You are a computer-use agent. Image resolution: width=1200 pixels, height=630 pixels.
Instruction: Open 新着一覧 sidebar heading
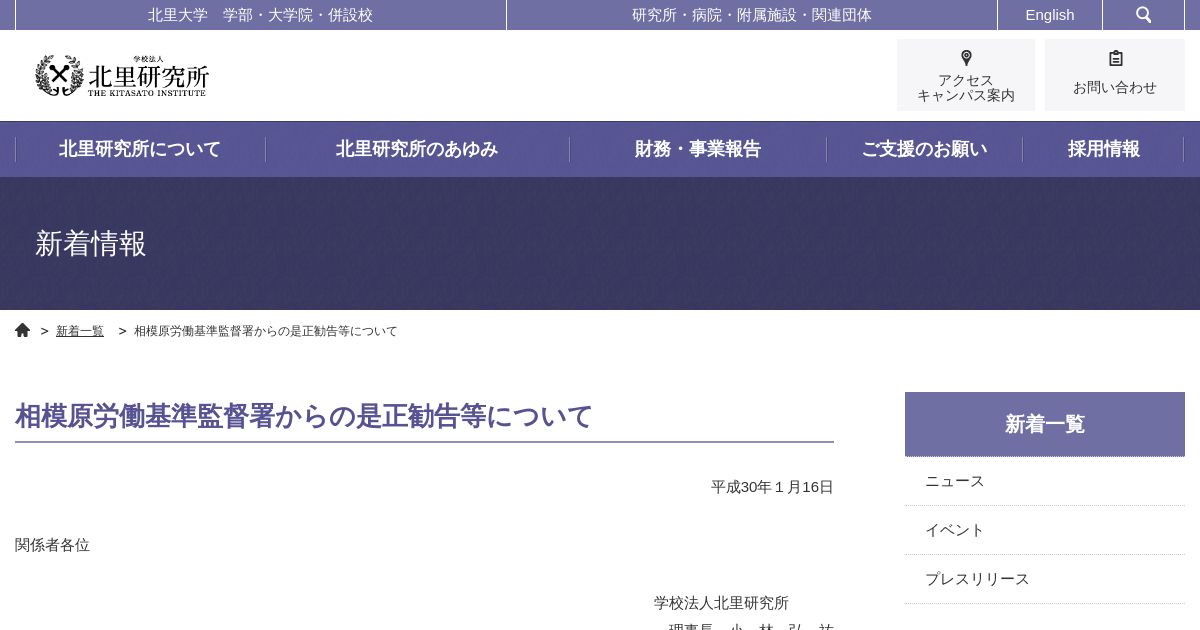1045,424
